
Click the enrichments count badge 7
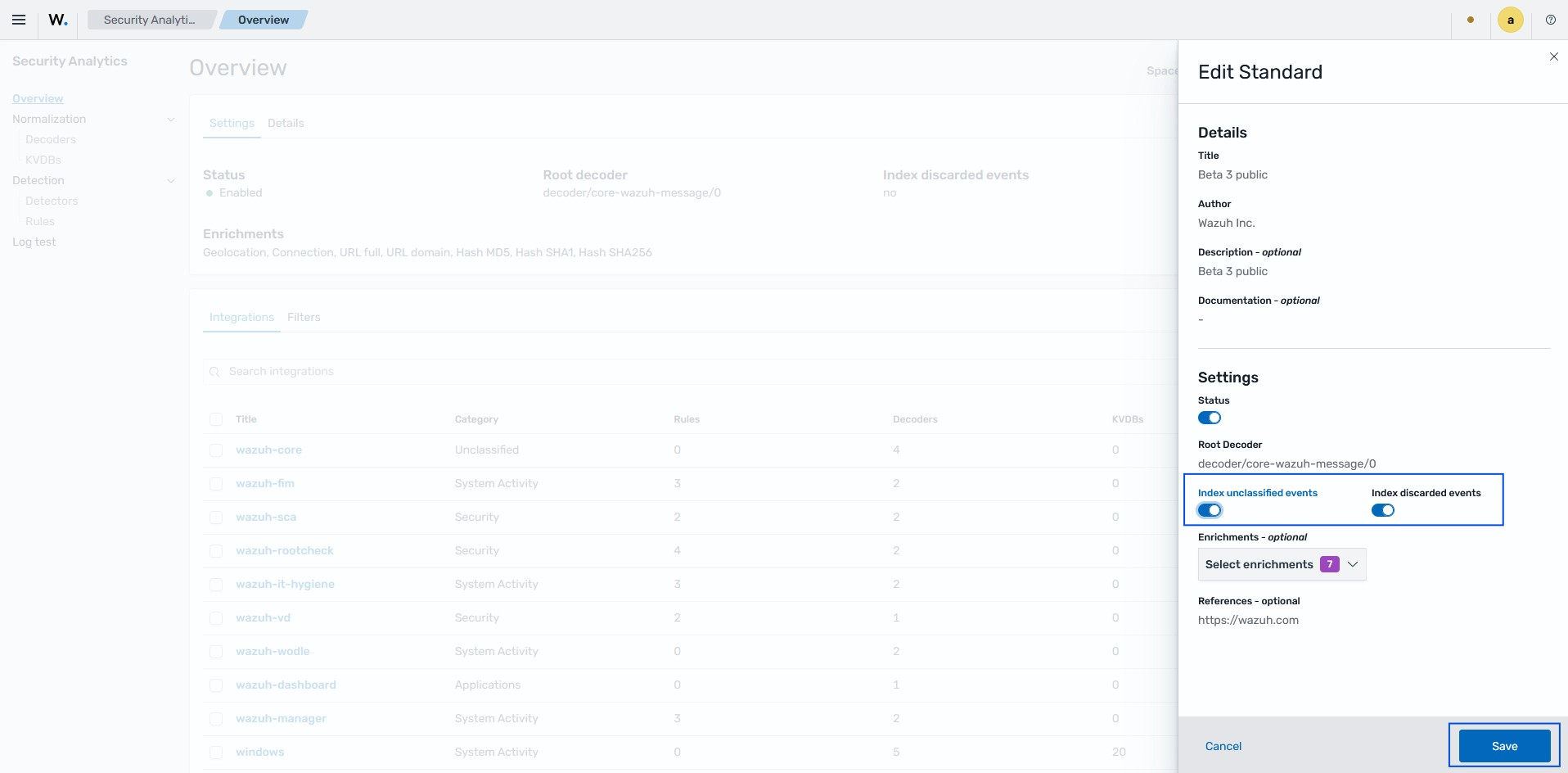click(x=1330, y=564)
